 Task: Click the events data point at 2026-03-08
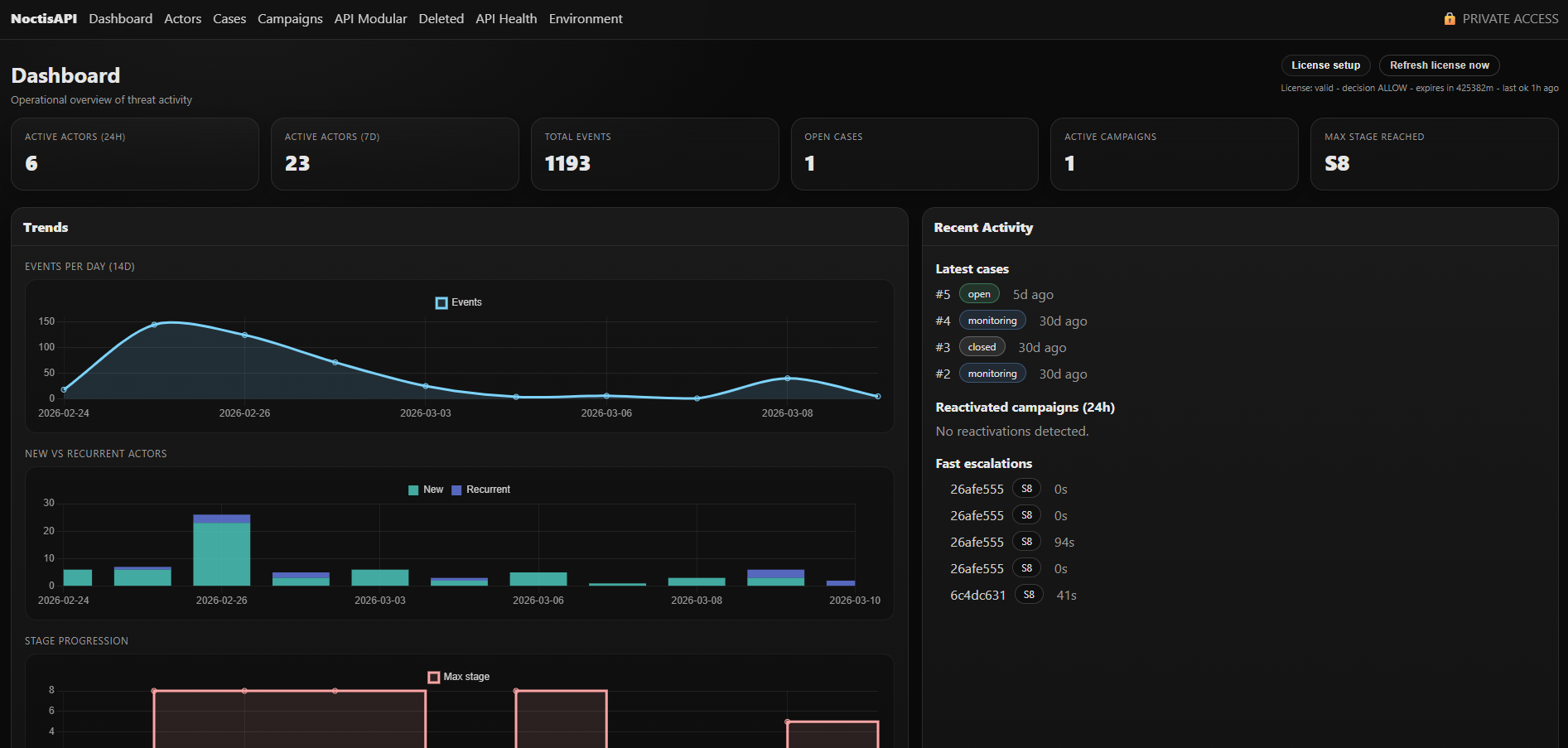[x=786, y=378]
